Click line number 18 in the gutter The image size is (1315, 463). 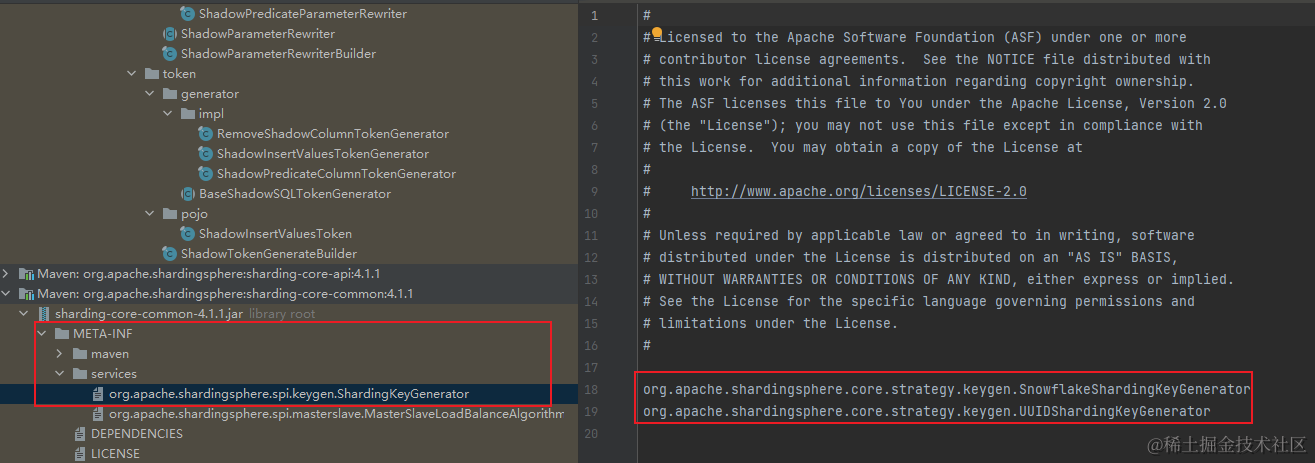(593, 389)
